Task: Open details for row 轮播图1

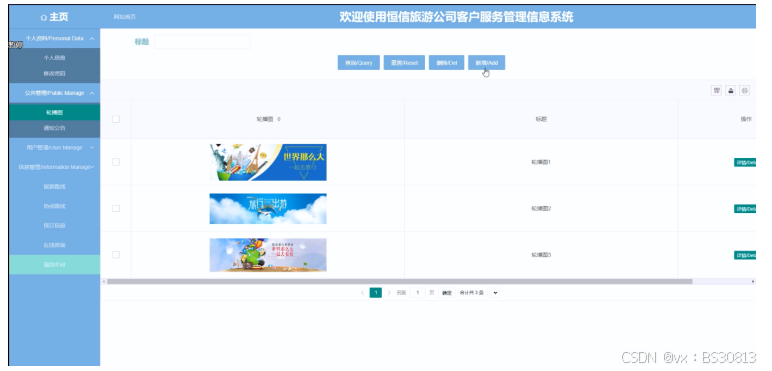Action: 745,162
